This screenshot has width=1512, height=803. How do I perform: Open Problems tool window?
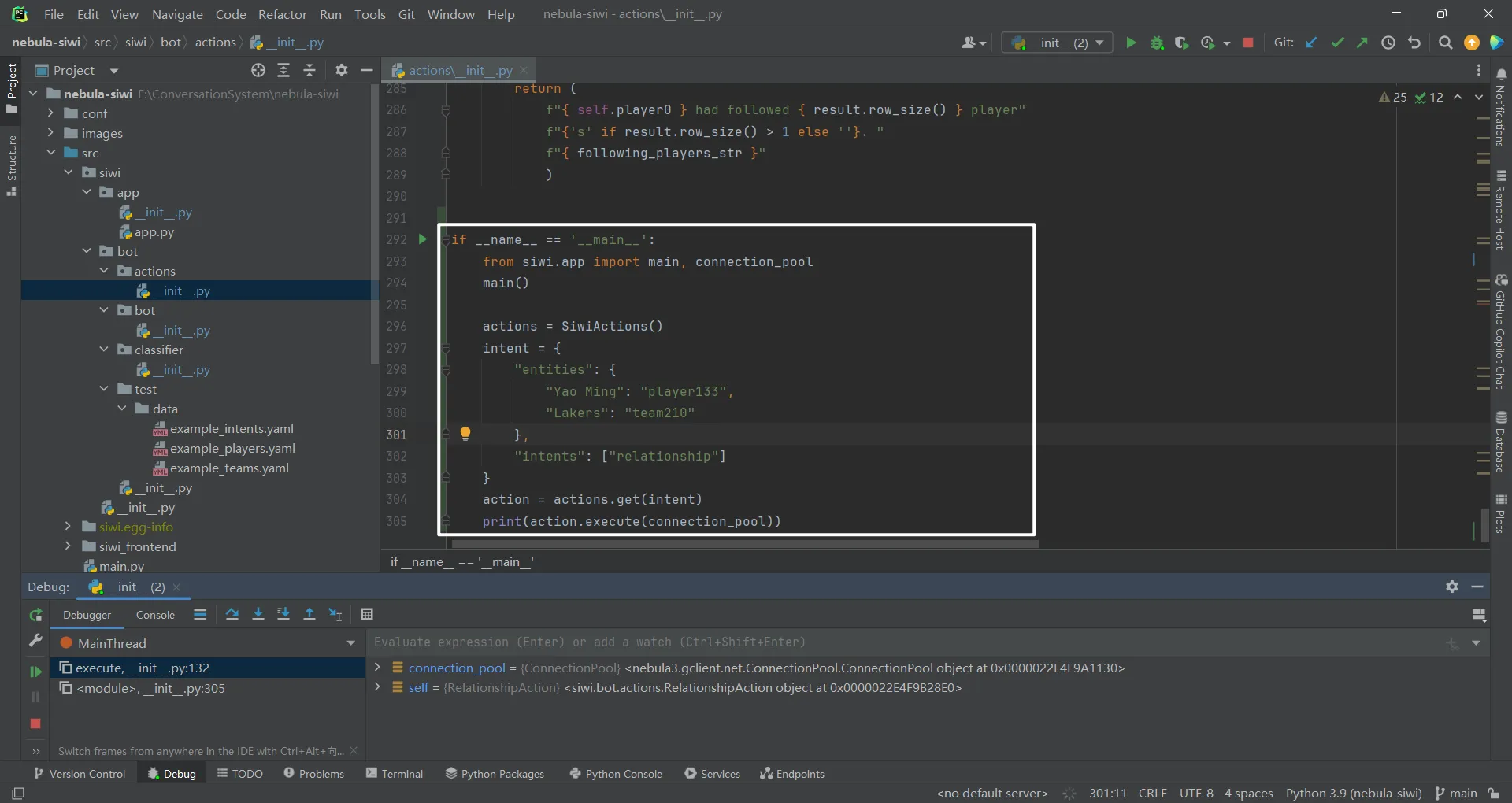314,774
